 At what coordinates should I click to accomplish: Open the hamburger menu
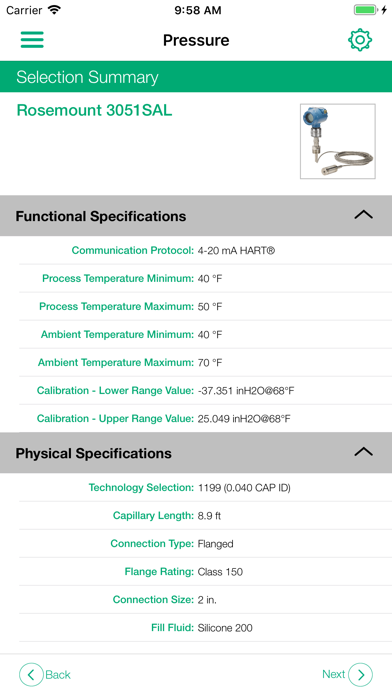(32, 40)
